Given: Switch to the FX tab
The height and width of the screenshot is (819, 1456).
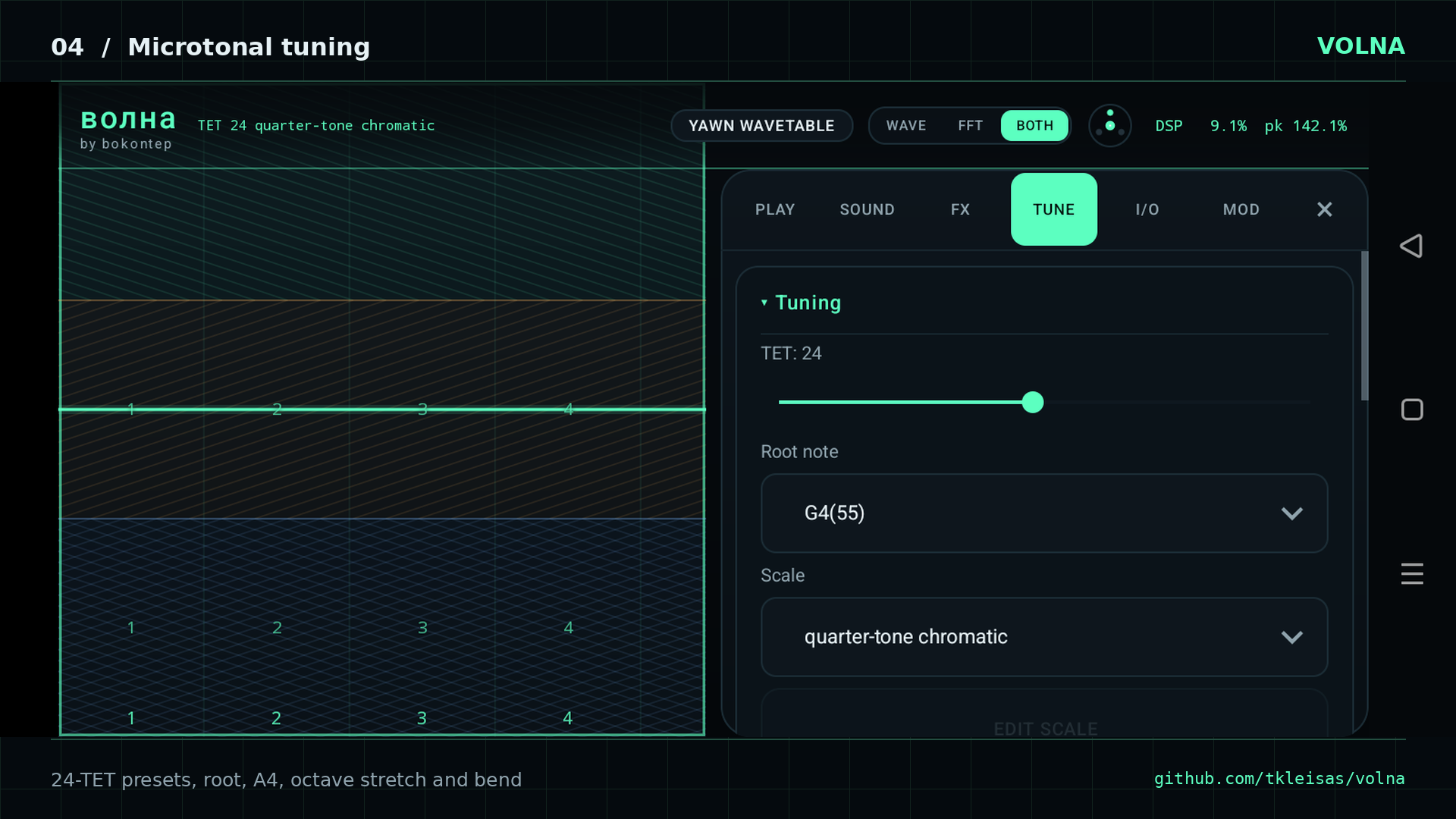Looking at the screenshot, I should click(960, 209).
